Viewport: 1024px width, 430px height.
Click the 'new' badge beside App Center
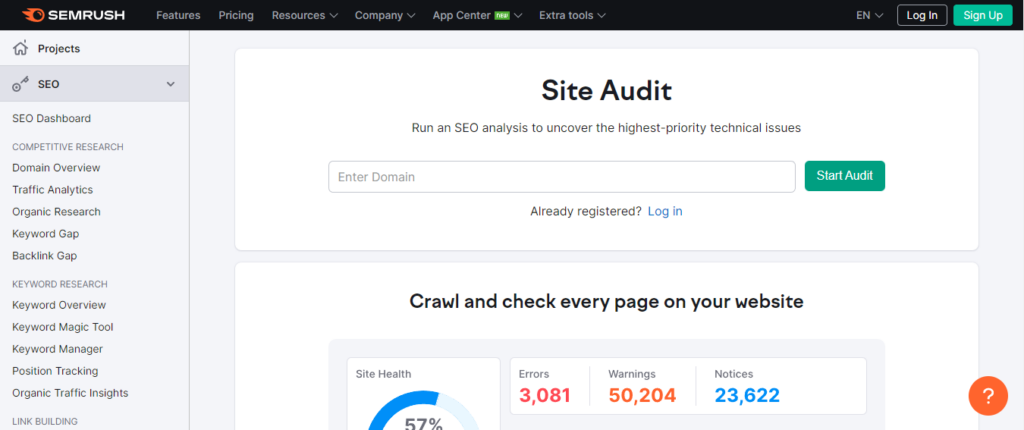coord(502,15)
